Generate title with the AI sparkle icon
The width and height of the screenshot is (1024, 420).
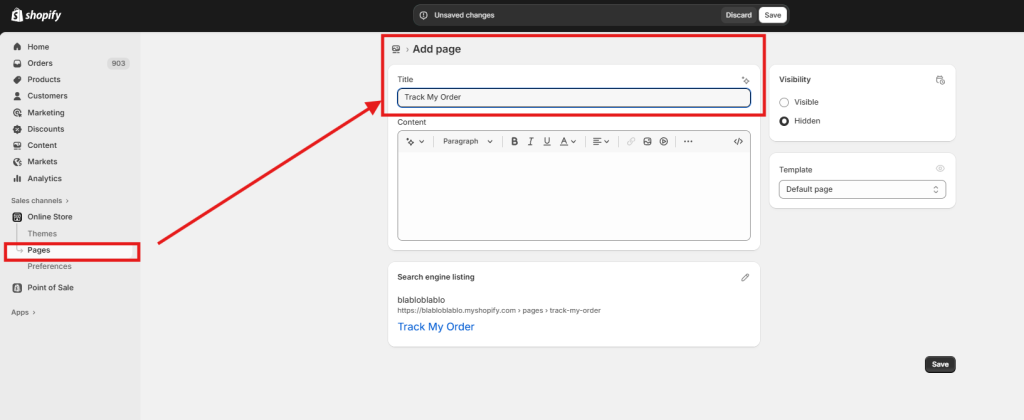point(745,80)
